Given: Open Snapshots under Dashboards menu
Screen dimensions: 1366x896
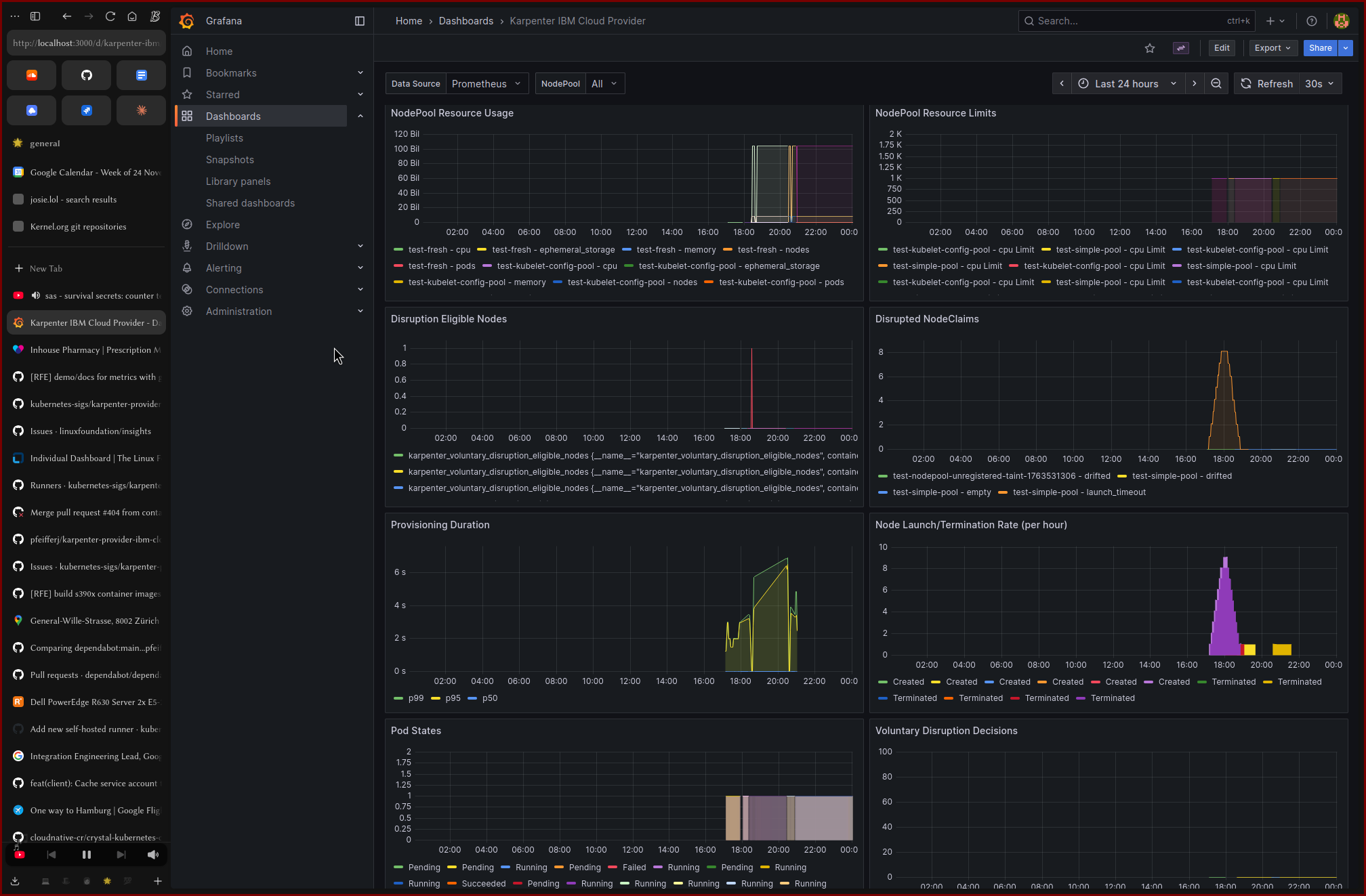Looking at the screenshot, I should pyautogui.click(x=230, y=160).
